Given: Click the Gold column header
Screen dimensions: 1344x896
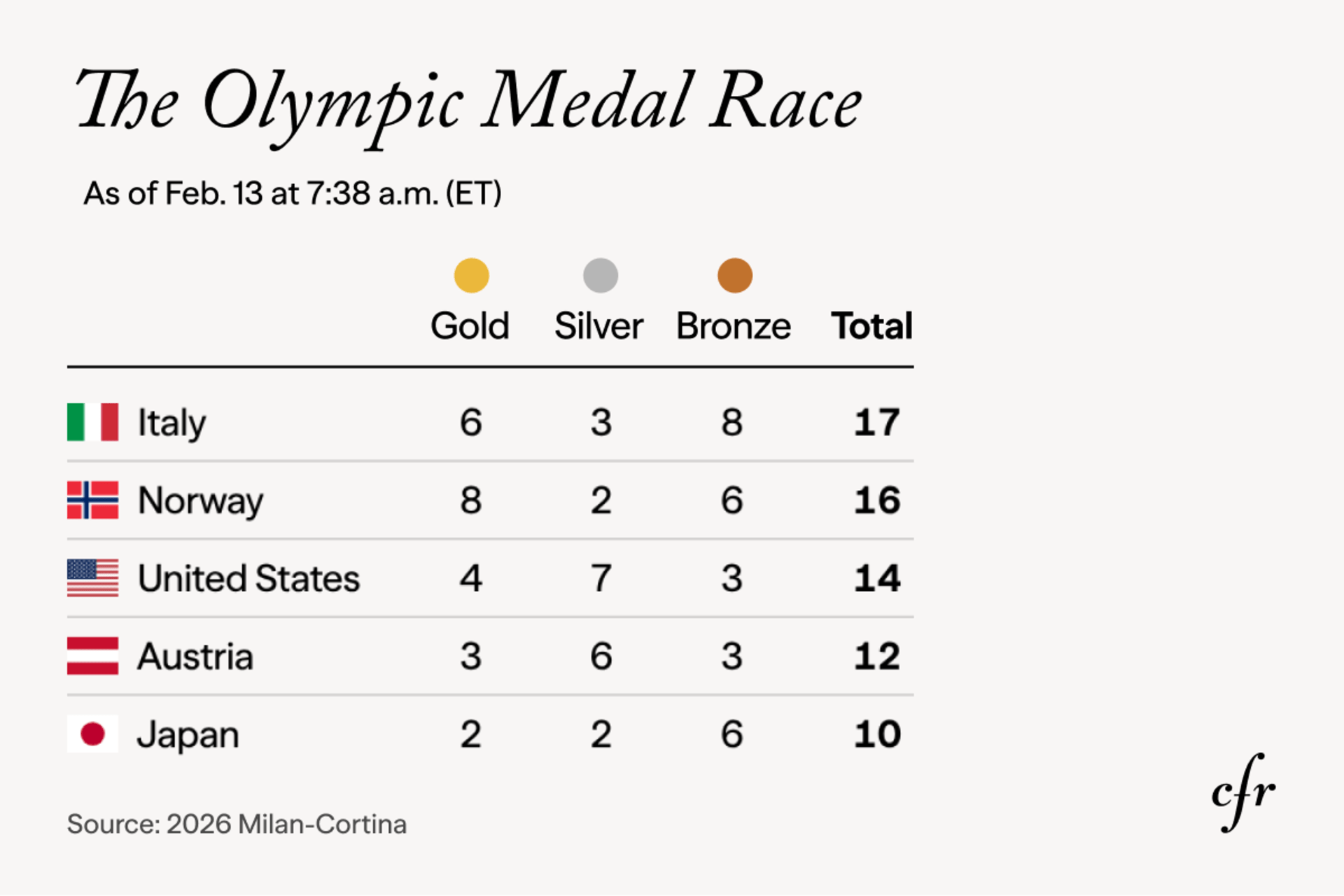Looking at the screenshot, I should [x=470, y=326].
